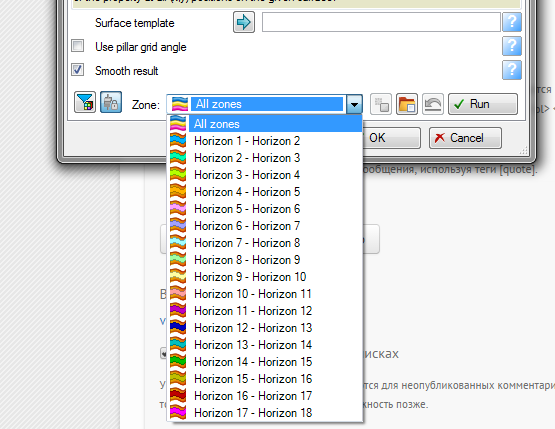The image size is (555, 429).
Task: Open help for Smooth result
Action: click(x=512, y=70)
